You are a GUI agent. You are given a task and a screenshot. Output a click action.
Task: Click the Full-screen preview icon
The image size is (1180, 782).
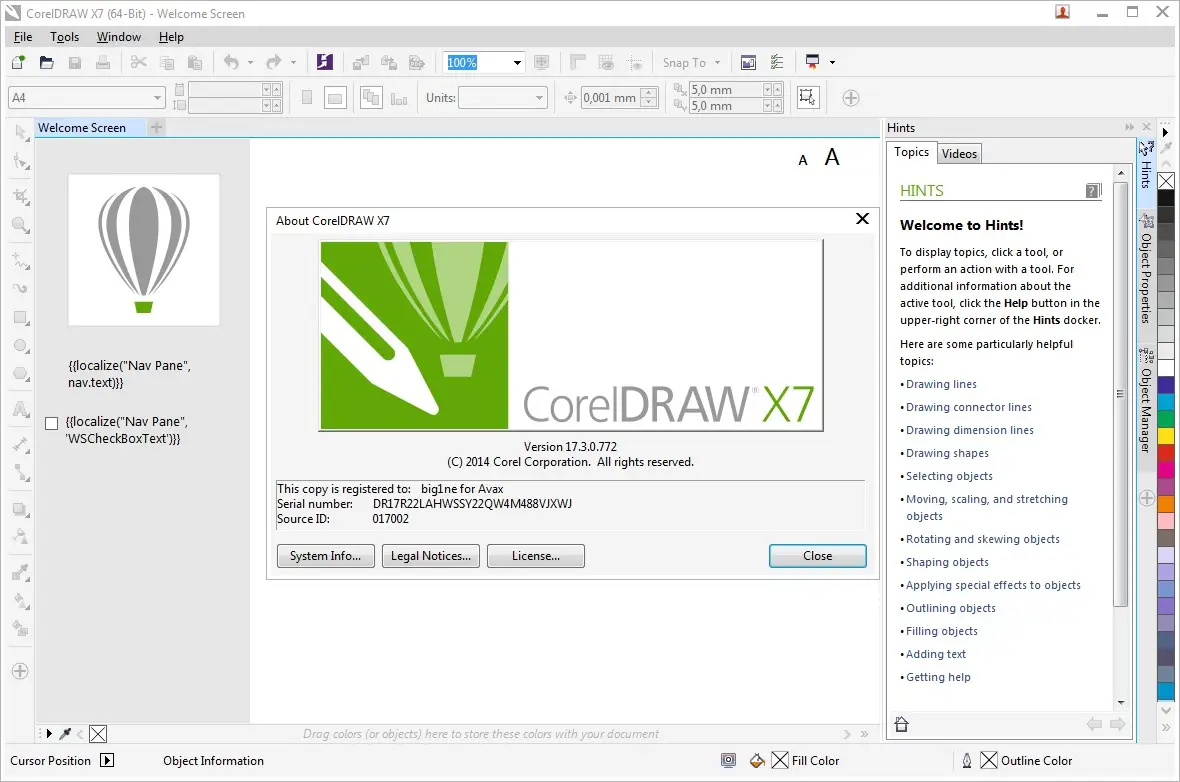[x=541, y=62]
